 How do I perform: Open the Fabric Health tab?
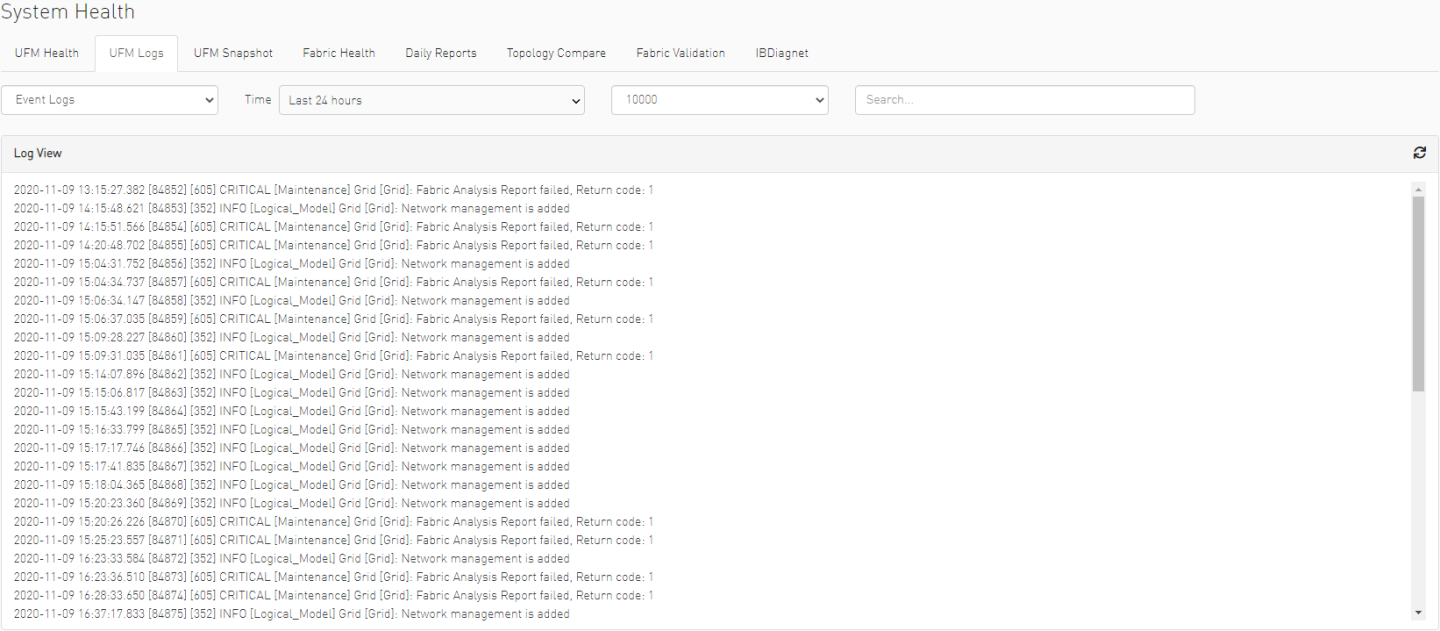coord(339,53)
